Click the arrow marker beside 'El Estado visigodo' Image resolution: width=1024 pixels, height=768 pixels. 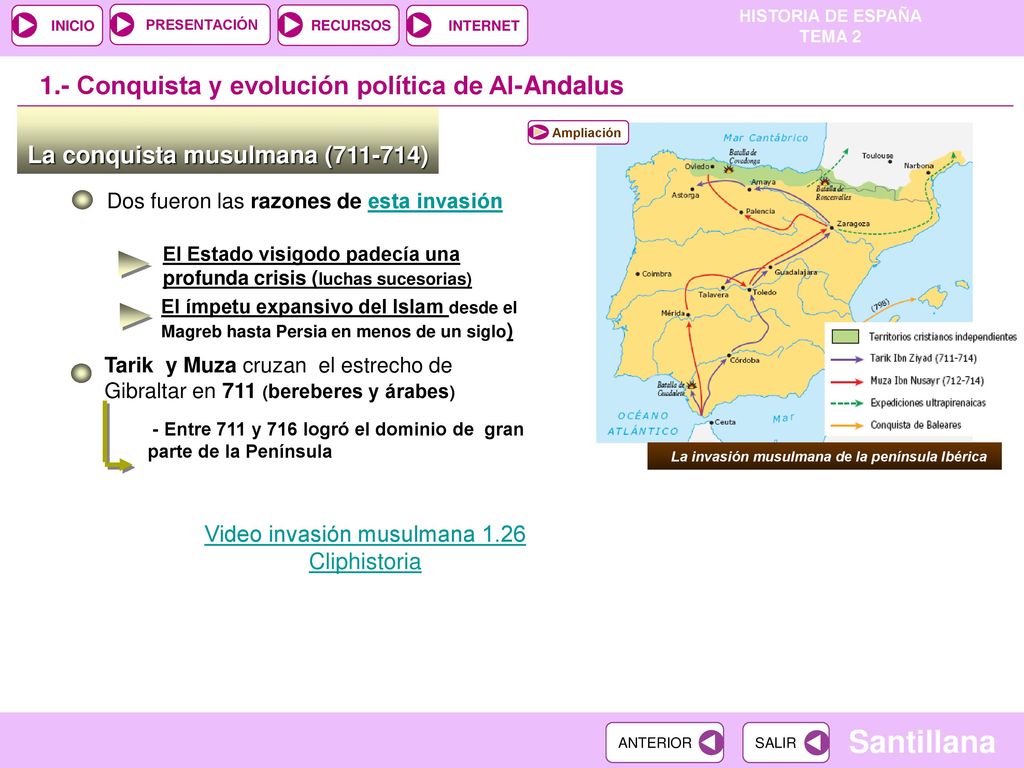(135, 264)
